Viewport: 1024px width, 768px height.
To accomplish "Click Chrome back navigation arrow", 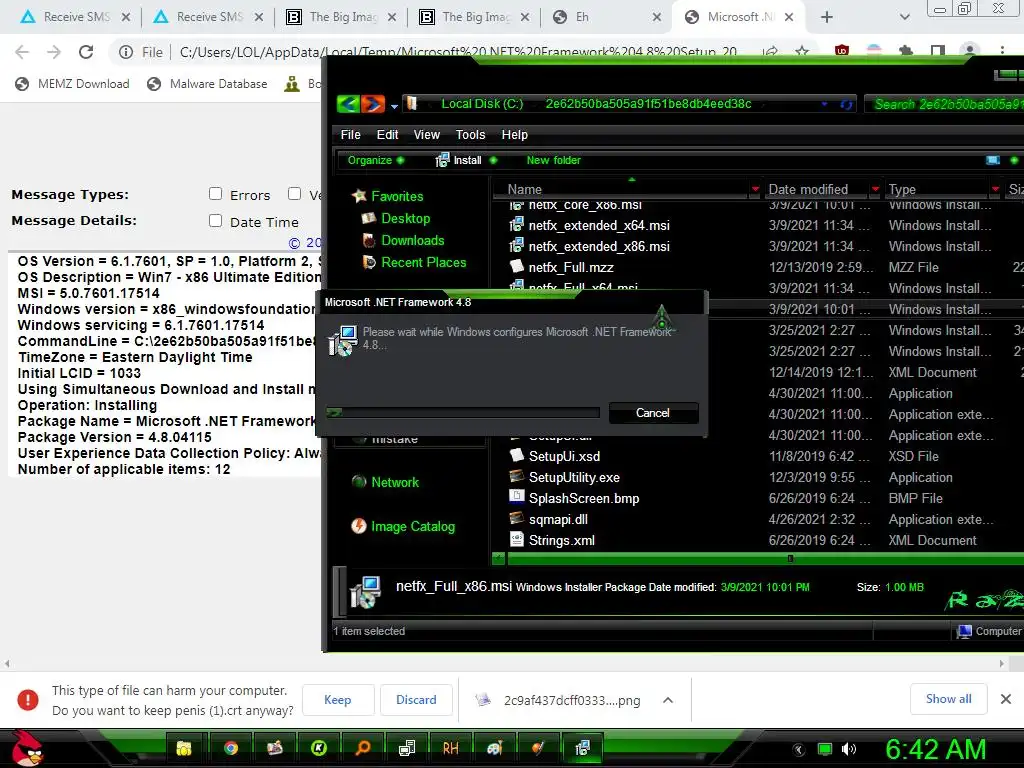I will (22, 52).
